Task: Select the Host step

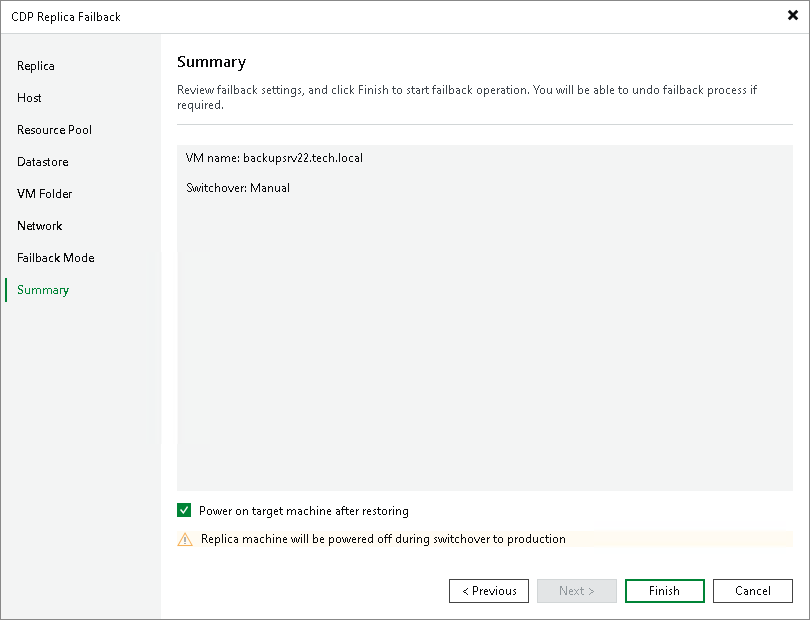Action: pyautogui.click(x=29, y=98)
